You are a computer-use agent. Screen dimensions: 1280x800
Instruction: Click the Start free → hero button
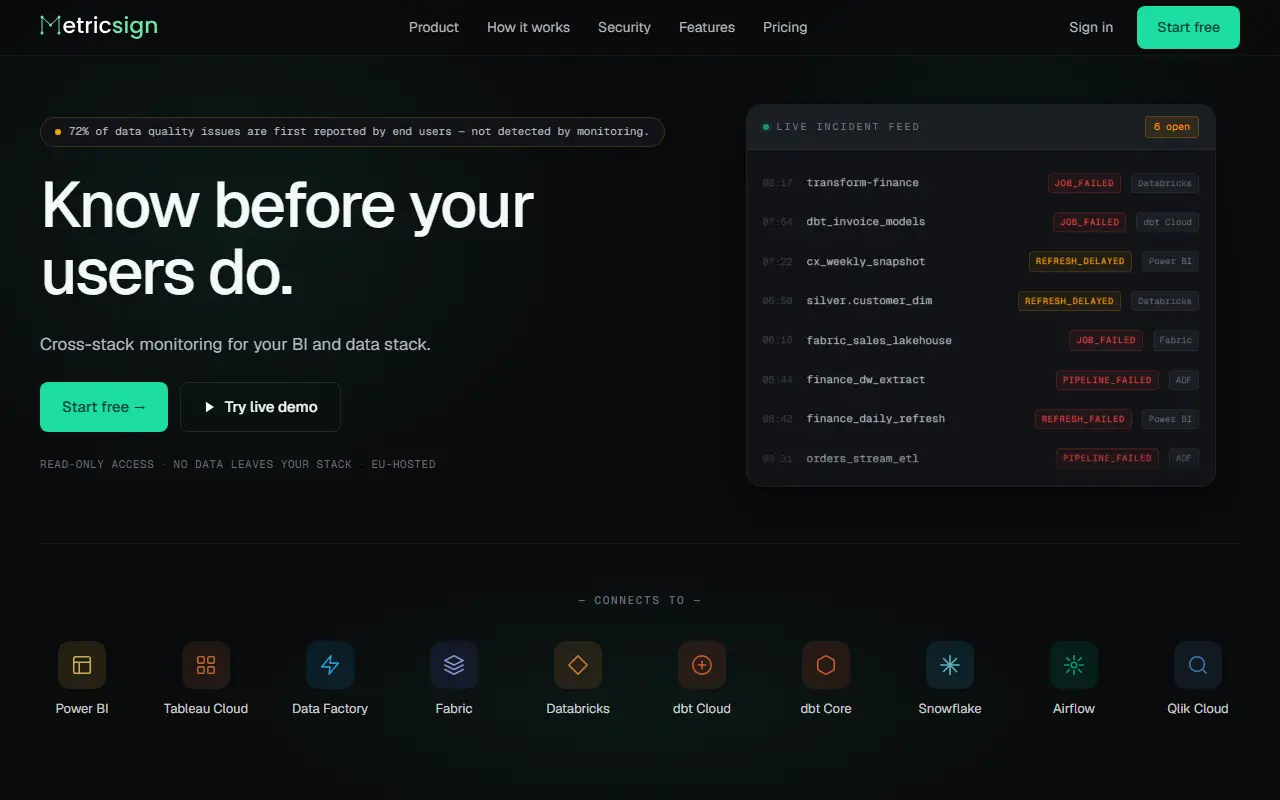pos(104,407)
